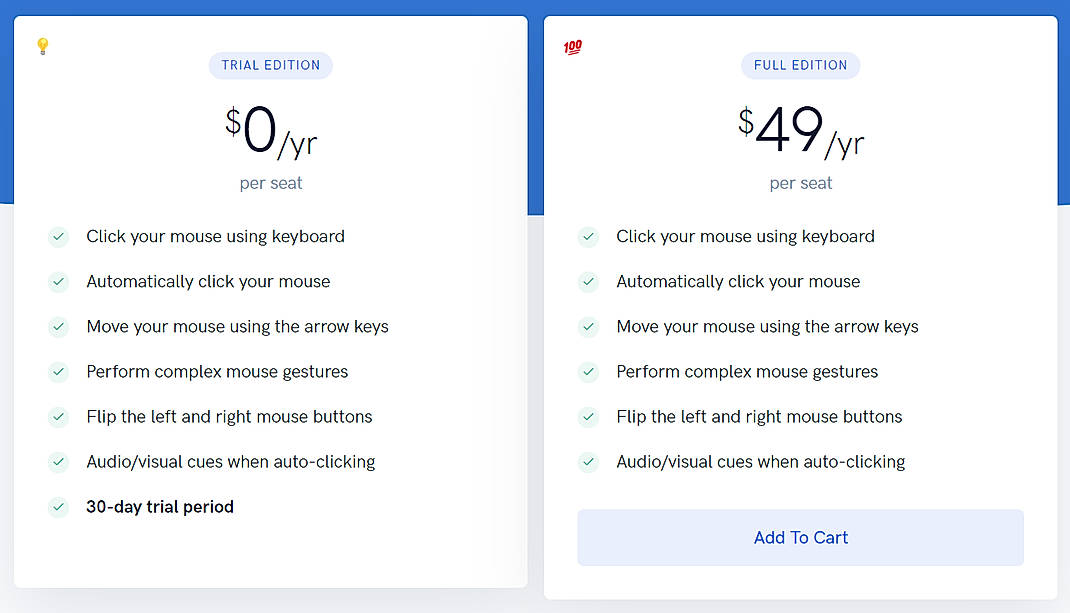Click the lightbulb emoji on the trial card
The width and height of the screenshot is (1070, 613).
coord(42,47)
